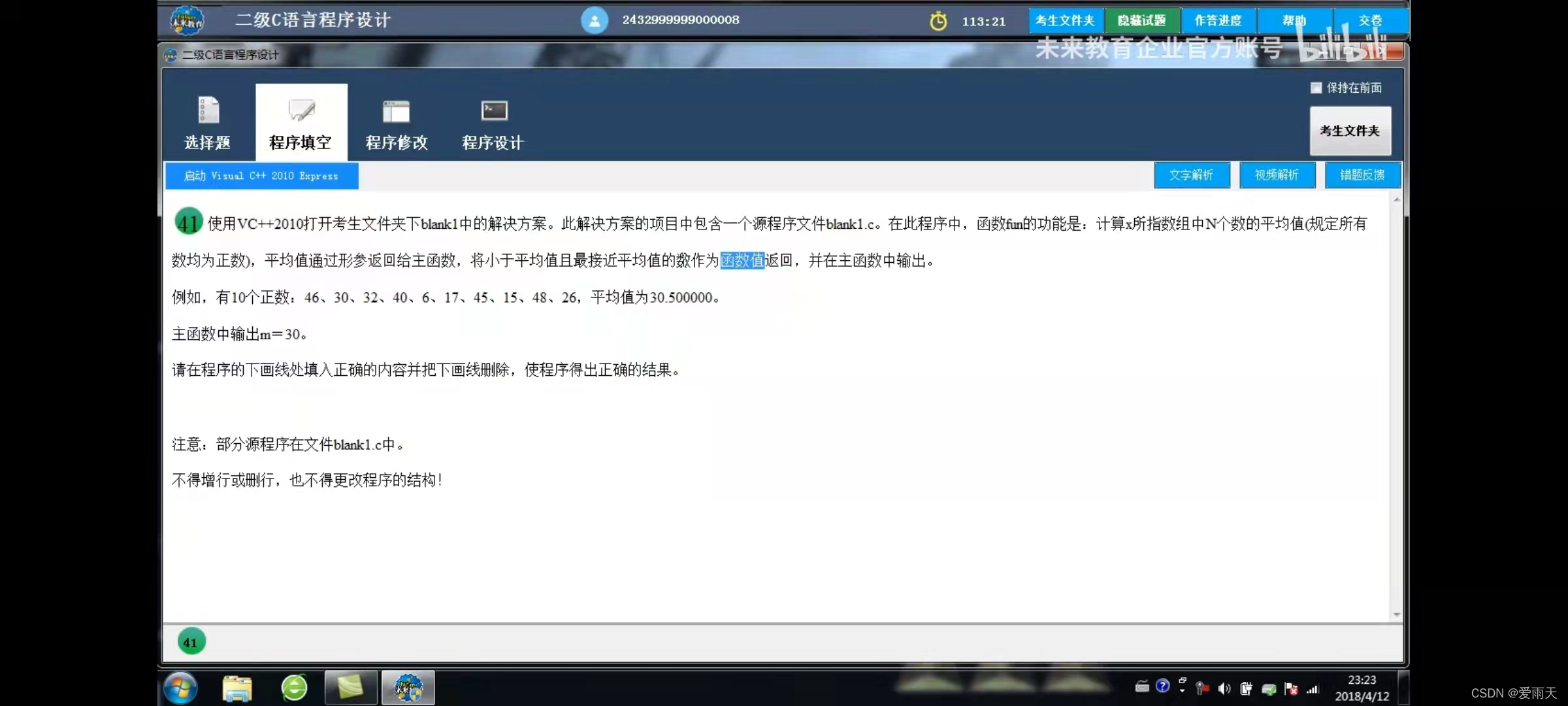Open 视频解析 video explanation
The width and height of the screenshot is (1568, 706).
[x=1277, y=175]
